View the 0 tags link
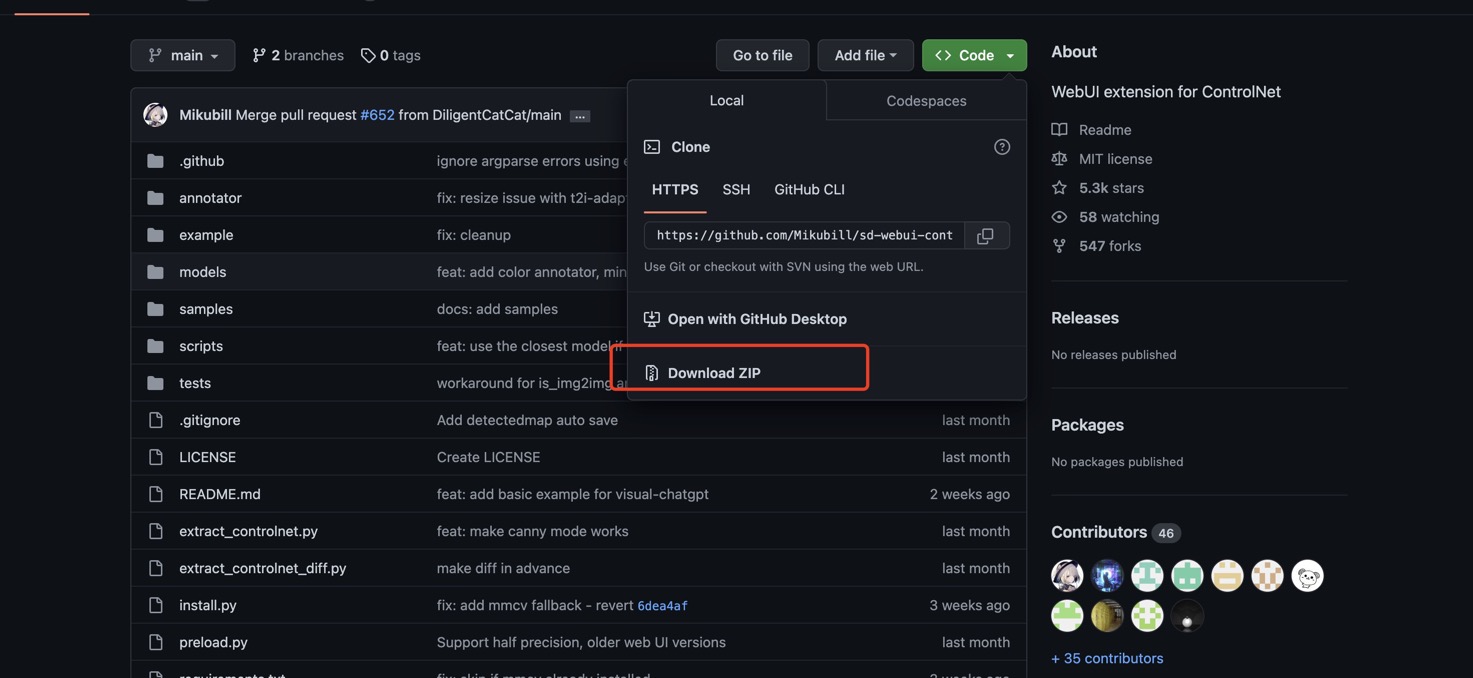1473x678 pixels. tap(391, 55)
